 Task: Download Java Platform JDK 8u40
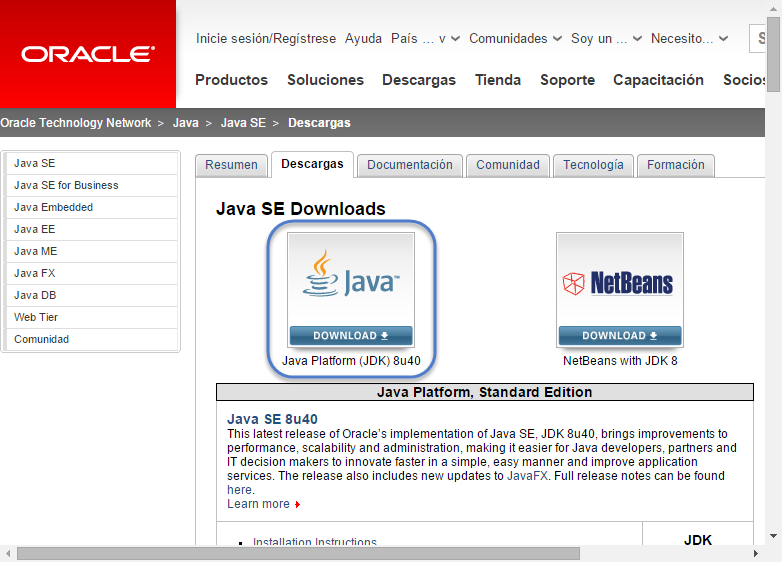tap(351, 336)
